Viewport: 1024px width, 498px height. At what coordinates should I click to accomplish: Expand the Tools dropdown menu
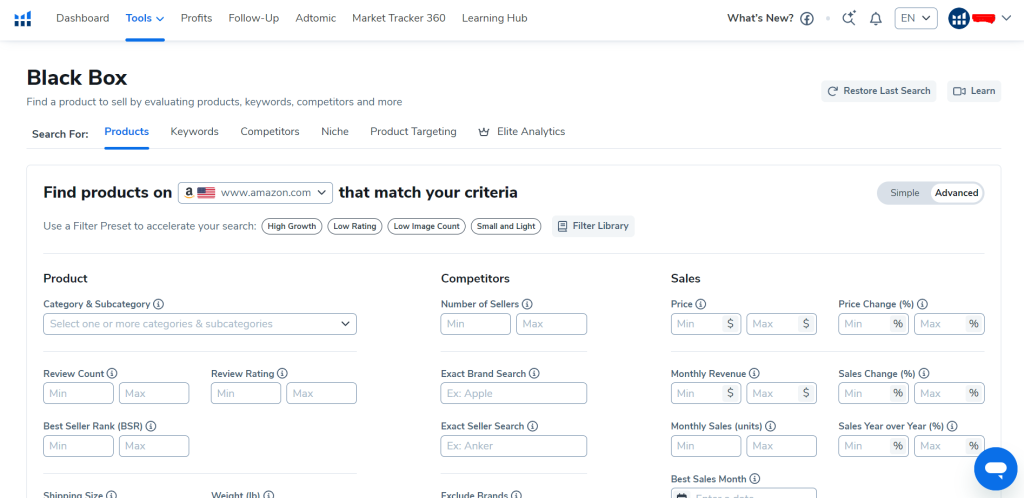[145, 18]
